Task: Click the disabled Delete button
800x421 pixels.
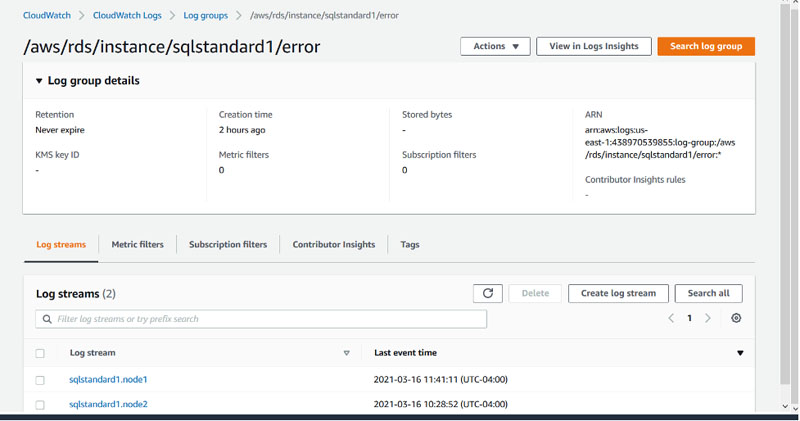Action: pyautogui.click(x=535, y=293)
